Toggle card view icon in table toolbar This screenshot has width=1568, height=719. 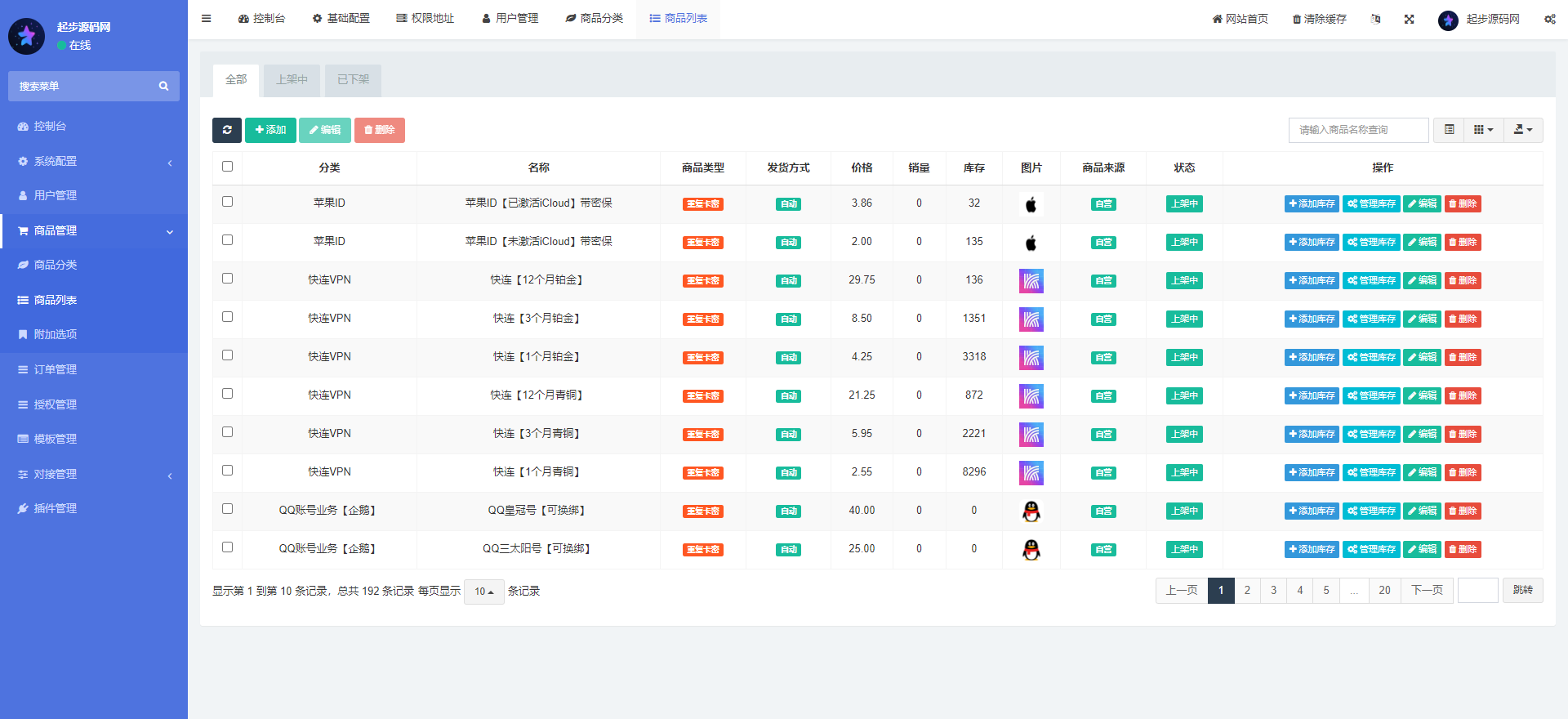[x=1449, y=130]
